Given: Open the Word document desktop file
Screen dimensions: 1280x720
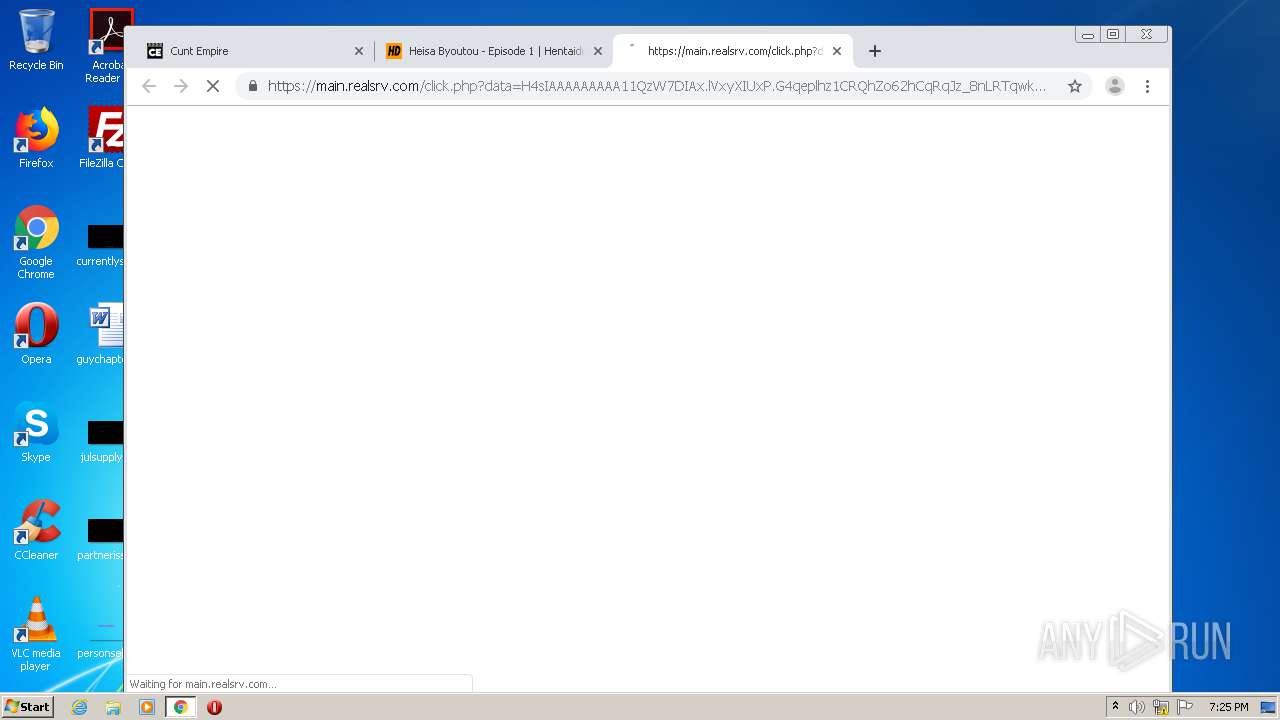Looking at the screenshot, I should 102,334.
